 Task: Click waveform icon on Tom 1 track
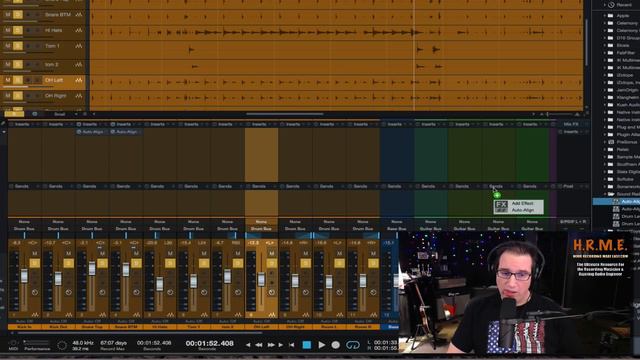click(x=79, y=46)
